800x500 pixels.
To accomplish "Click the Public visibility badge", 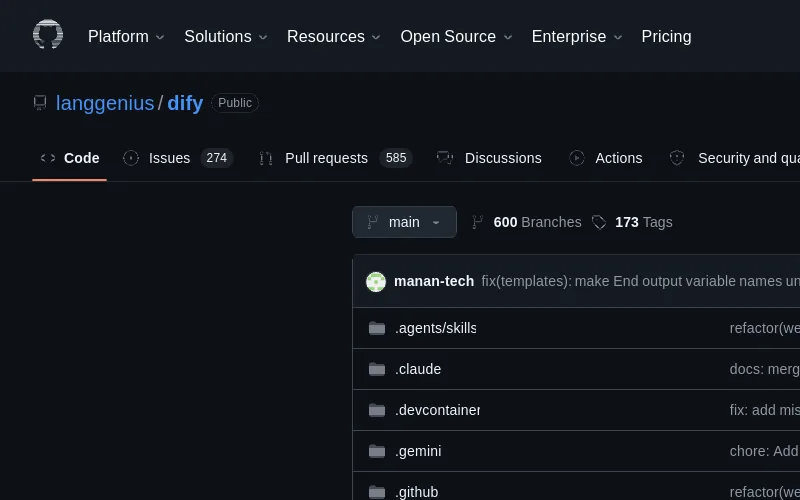I will click(x=235, y=103).
